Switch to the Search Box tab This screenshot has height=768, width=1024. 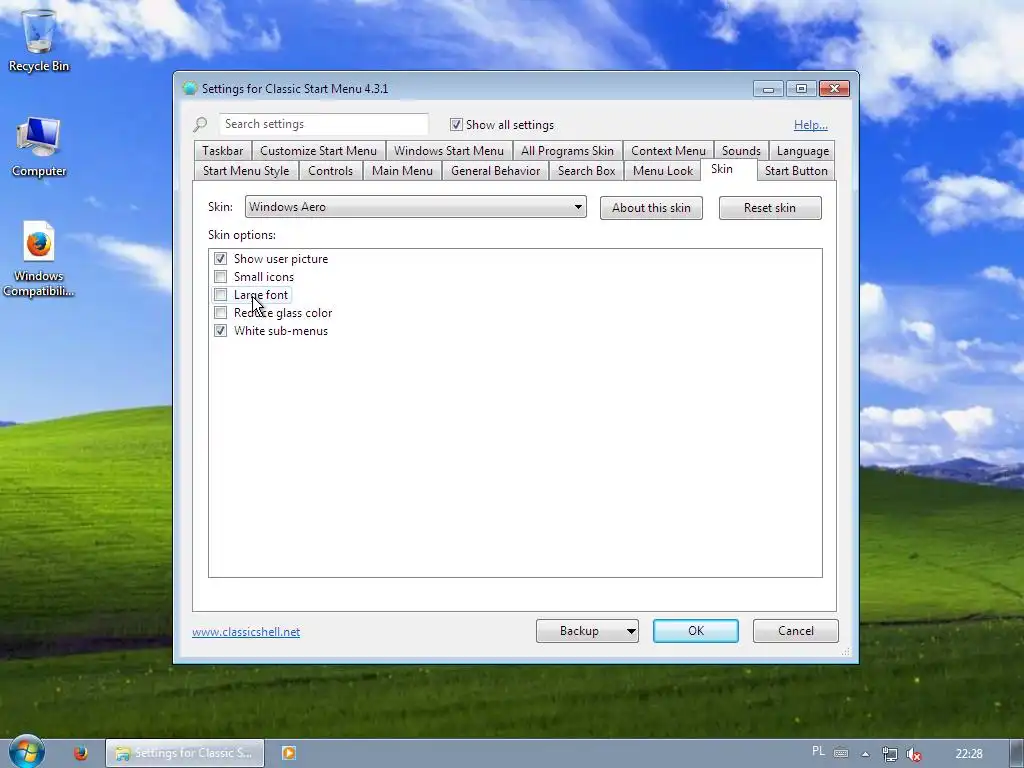coord(586,170)
